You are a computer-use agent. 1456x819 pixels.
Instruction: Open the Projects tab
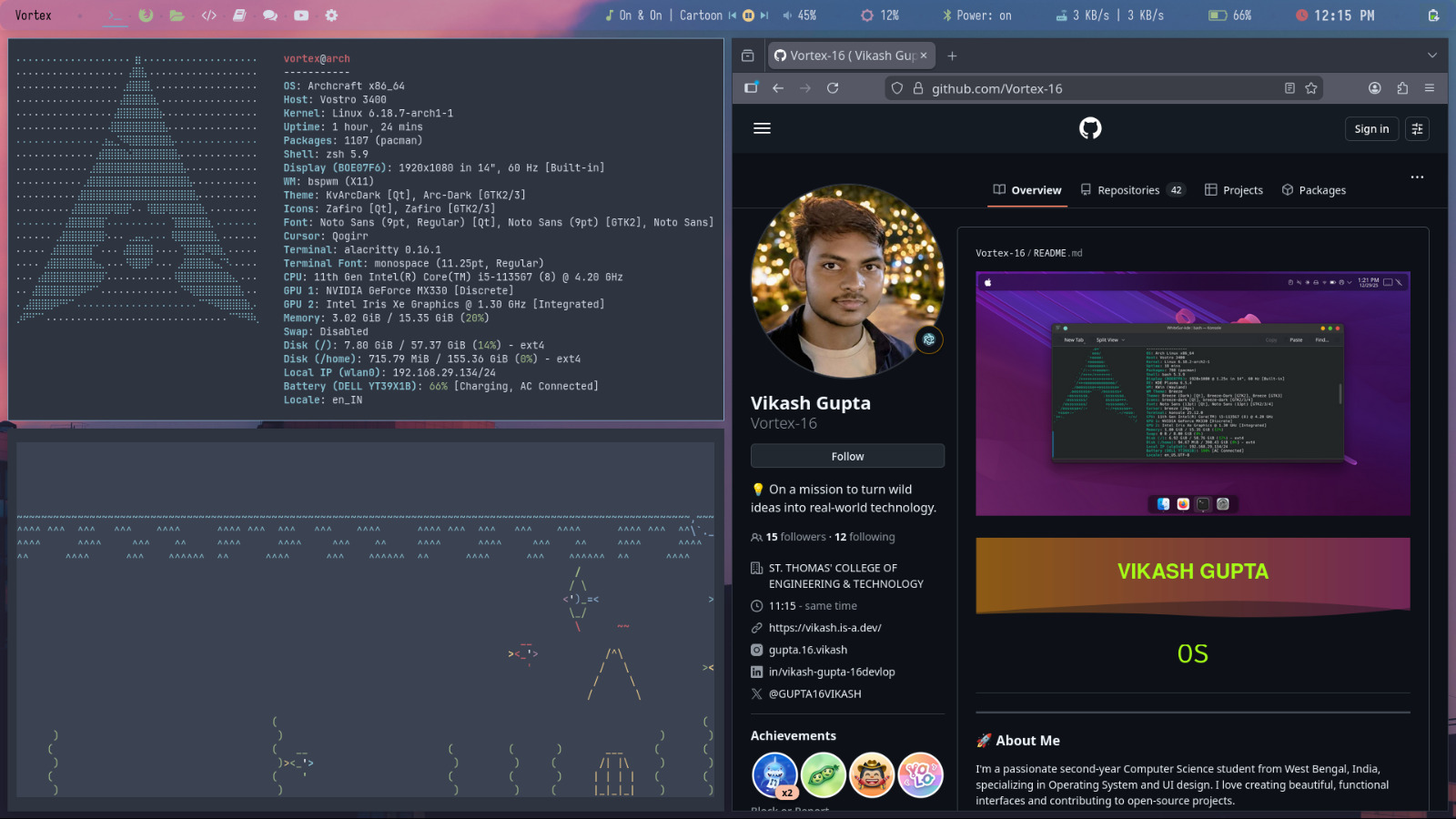(1234, 190)
